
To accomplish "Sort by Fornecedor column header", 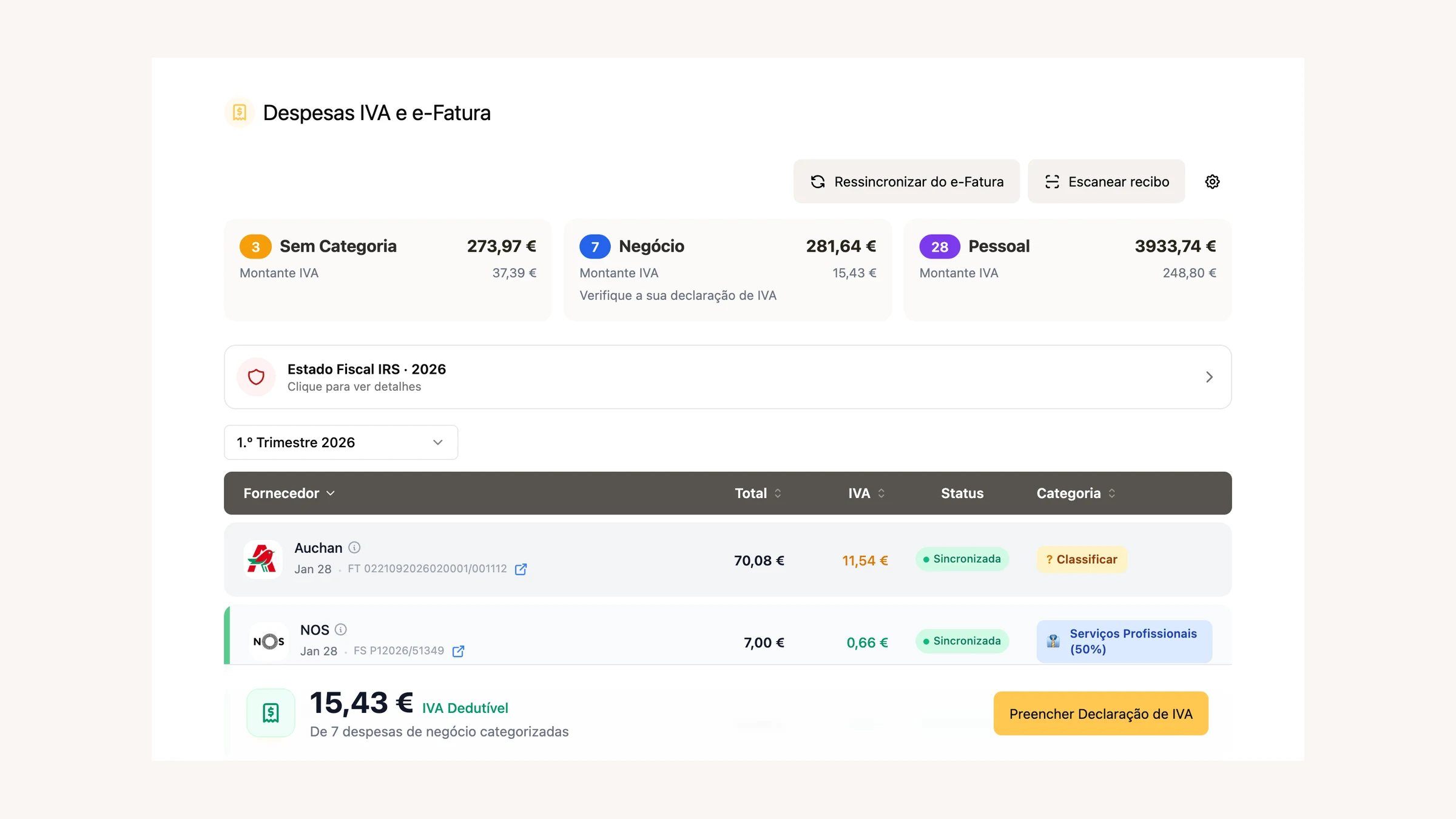I will pos(289,493).
